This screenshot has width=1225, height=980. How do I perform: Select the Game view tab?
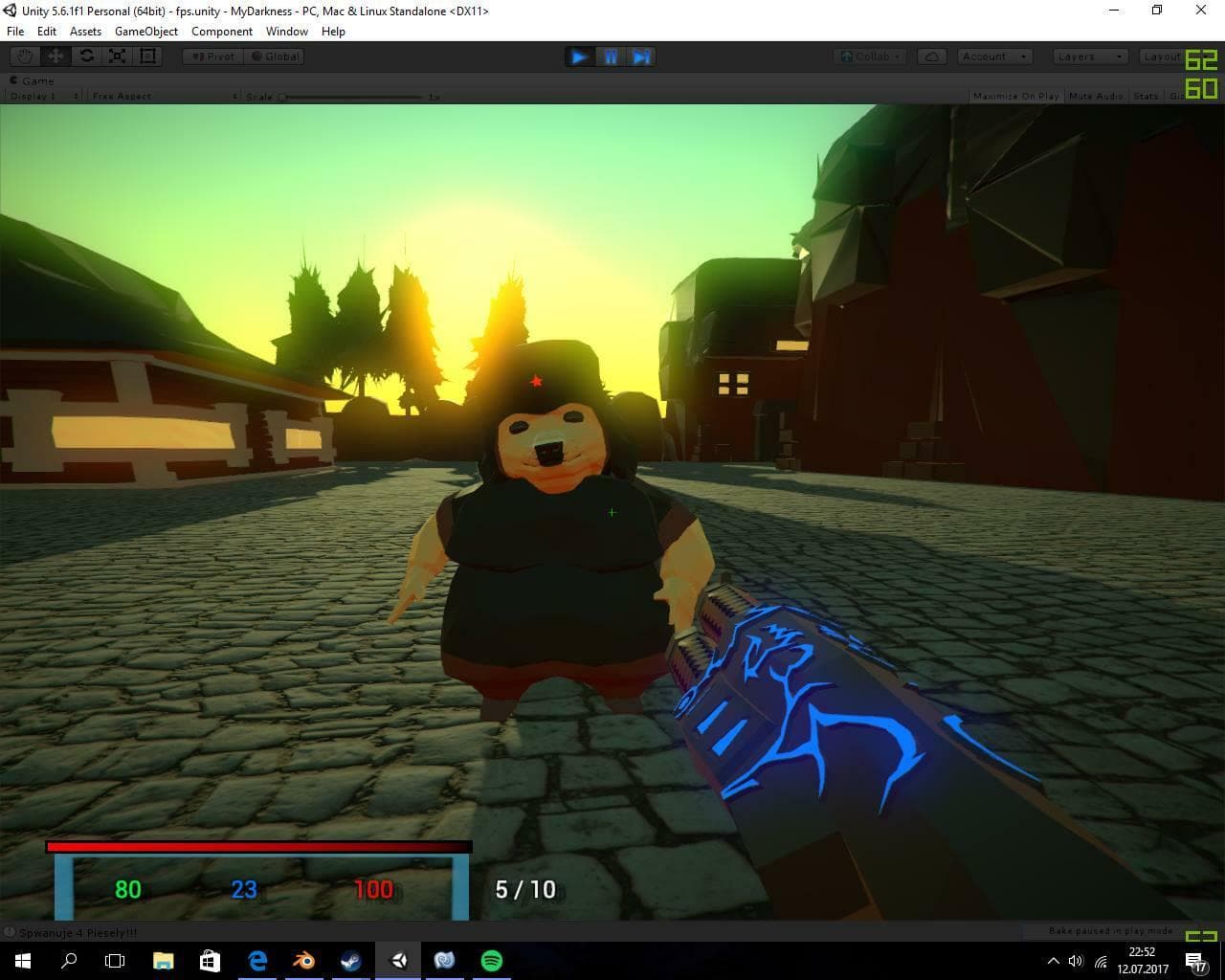point(33,80)
